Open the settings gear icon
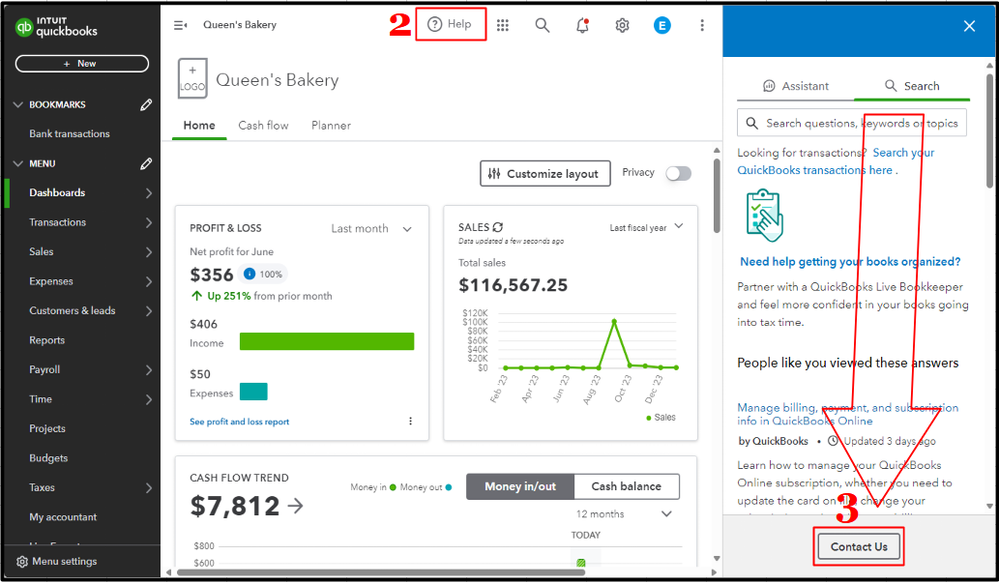Viewport: 999px width, 582px height. pos(622,25)
